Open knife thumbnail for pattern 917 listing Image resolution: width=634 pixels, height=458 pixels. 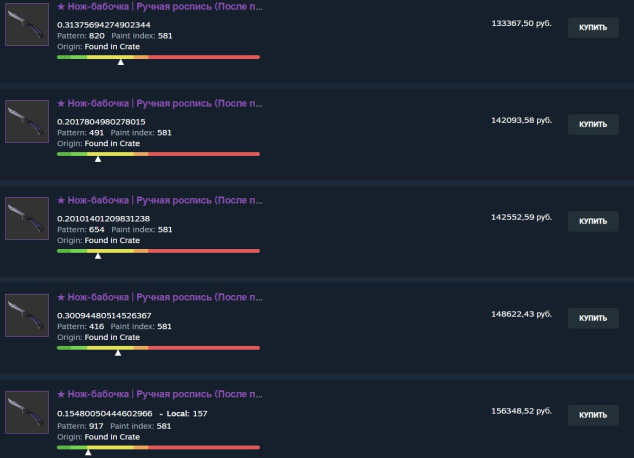pyautogui.click(x=27, y=412)
